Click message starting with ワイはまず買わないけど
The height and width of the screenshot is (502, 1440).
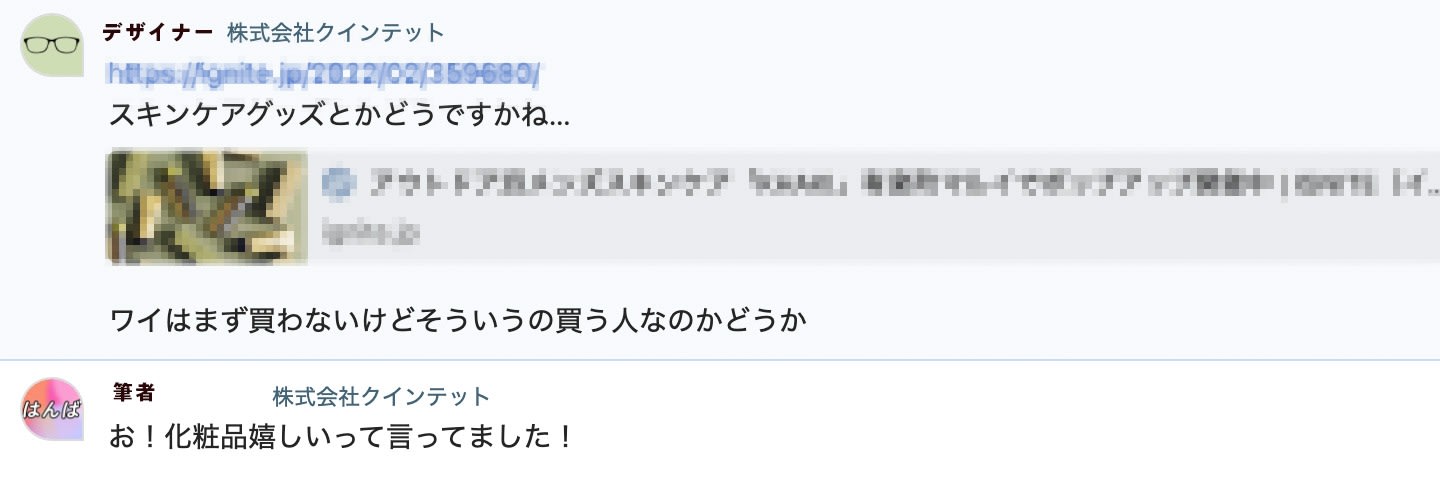458,321
